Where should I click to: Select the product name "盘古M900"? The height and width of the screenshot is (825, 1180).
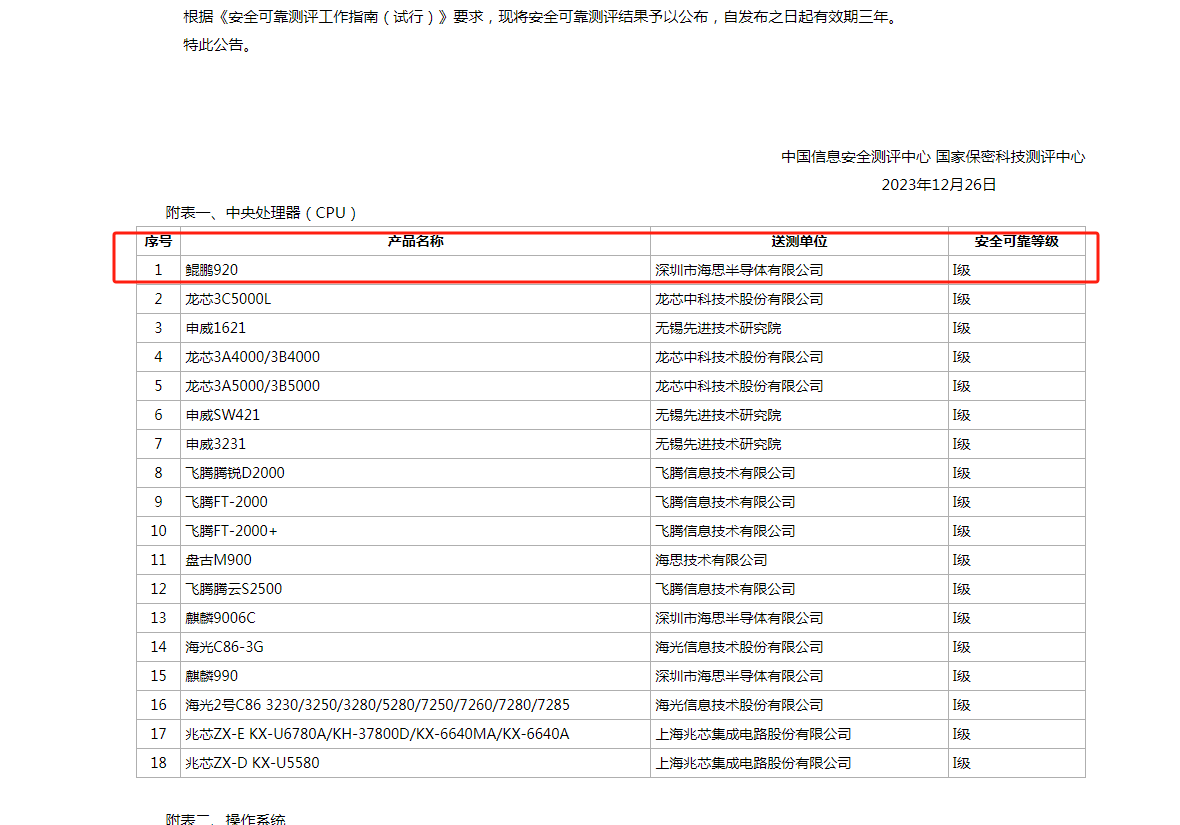point(218,560)
